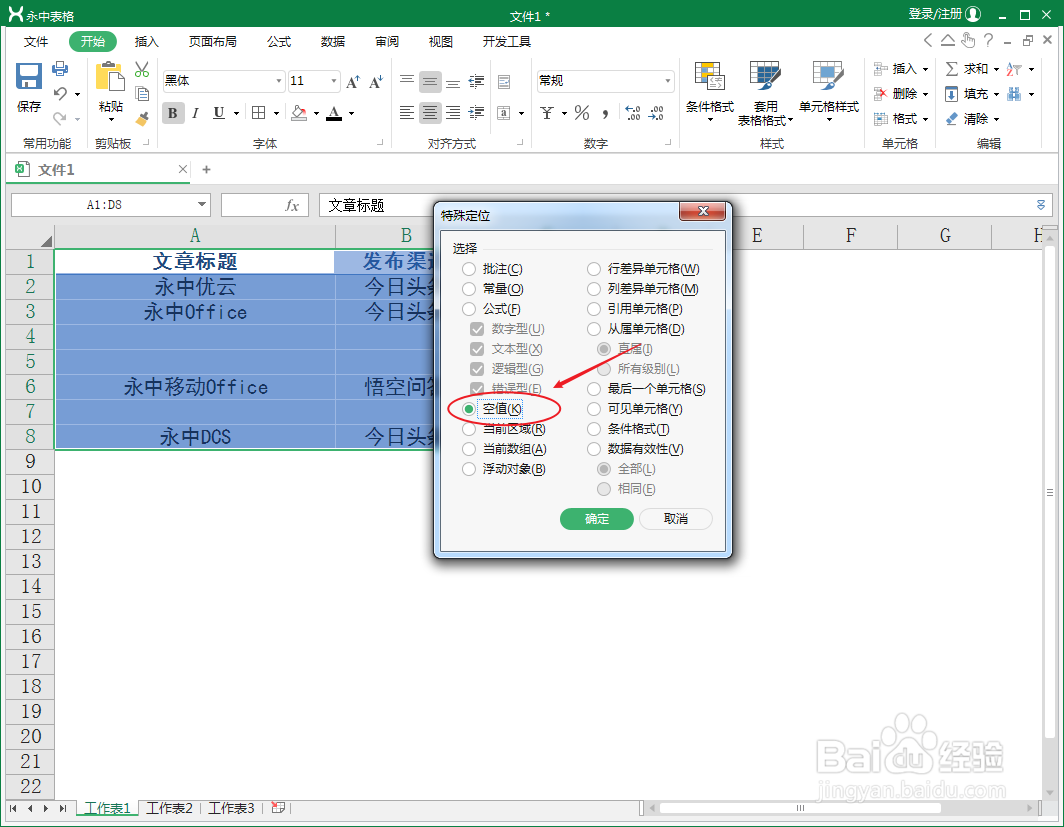1064x827 pixels.
Task: Apply percent style in the 数字 group
Action: point(582,113)
